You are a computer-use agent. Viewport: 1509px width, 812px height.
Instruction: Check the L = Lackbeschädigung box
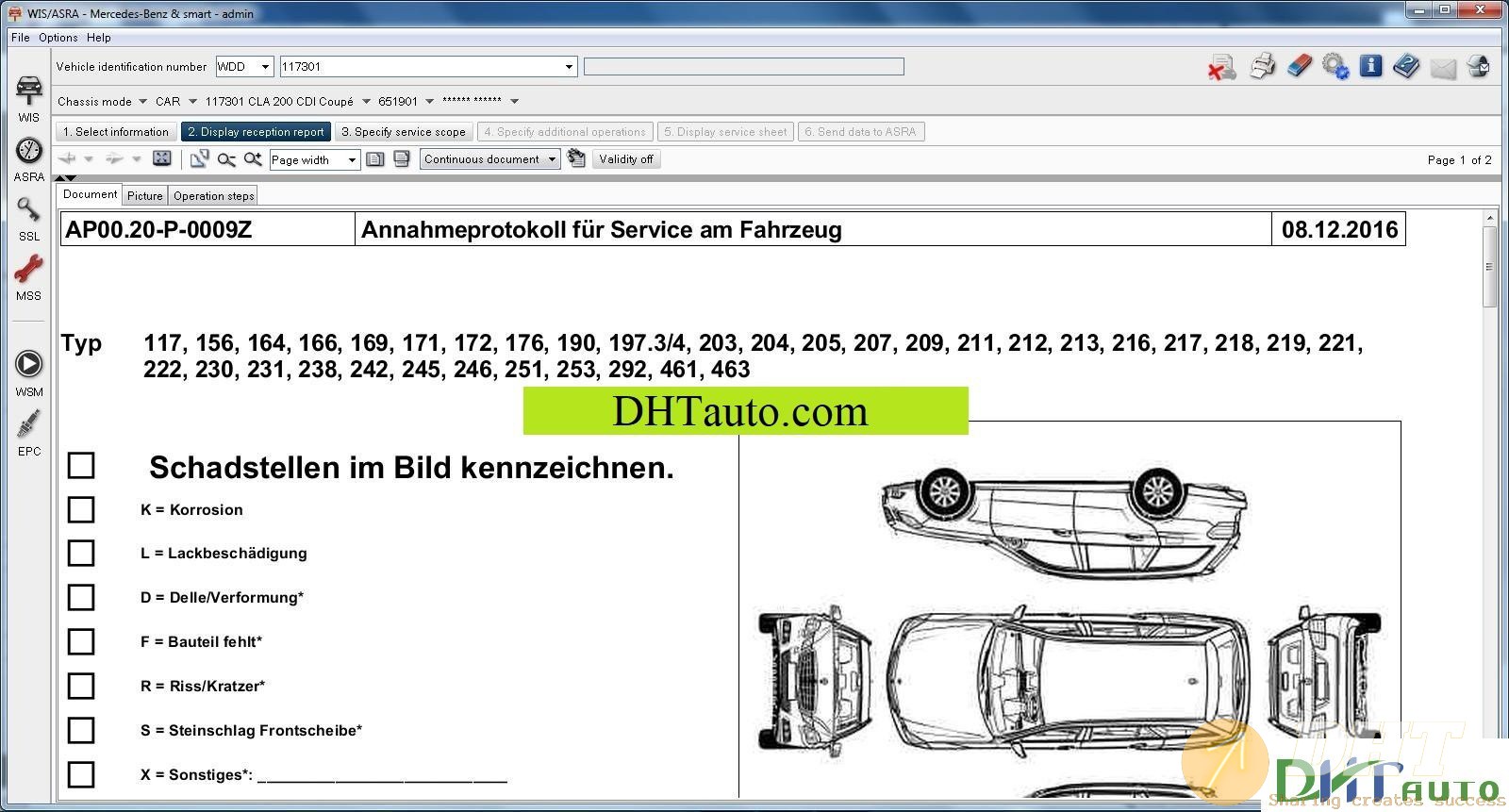(x=81, y=553)
